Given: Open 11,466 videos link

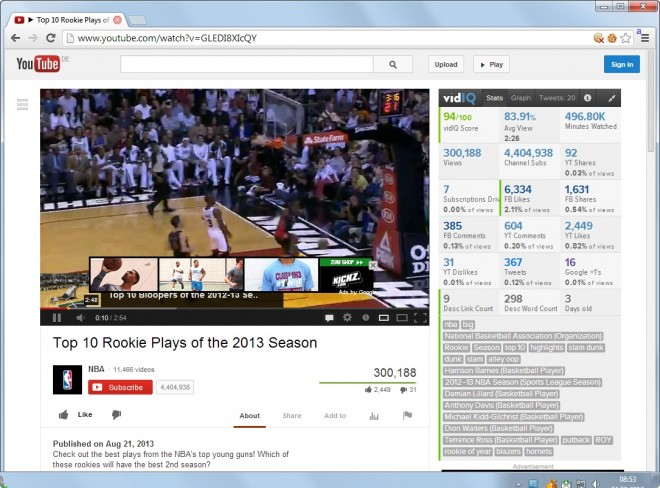Looking at the screenshot, I should 134,370.
